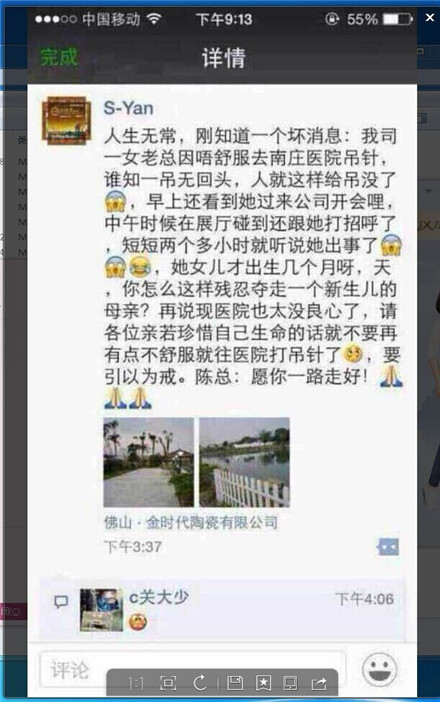Add image to favorites with star icon
440x702 pixels.
click(x=263, y=683)
